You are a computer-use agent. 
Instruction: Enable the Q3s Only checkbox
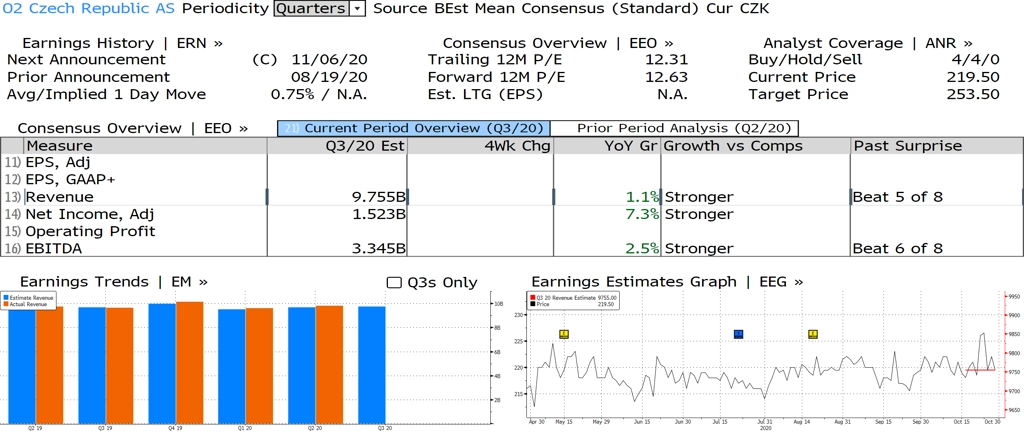[x=394, y=283]
